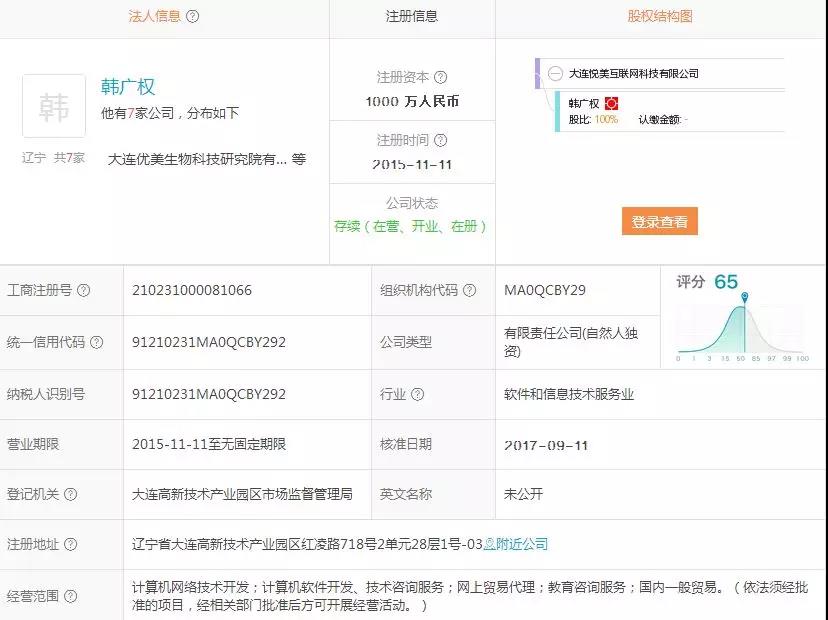Screen dimensions: 828x620
Task: Click question mark beside 组织机构代码
Action: (x=470, y=290)
